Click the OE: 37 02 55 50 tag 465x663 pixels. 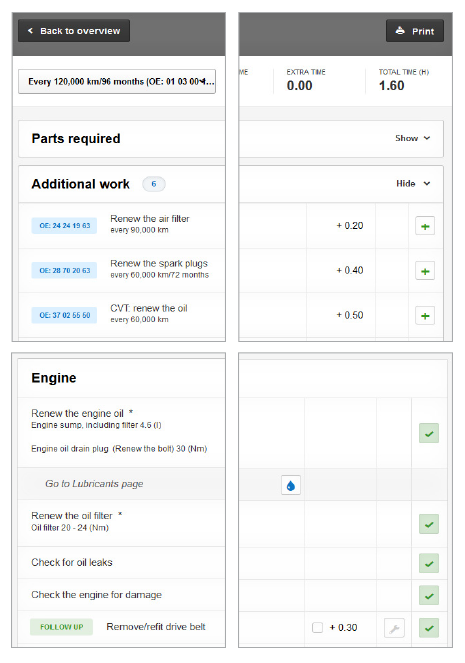(x=64, y=315)
